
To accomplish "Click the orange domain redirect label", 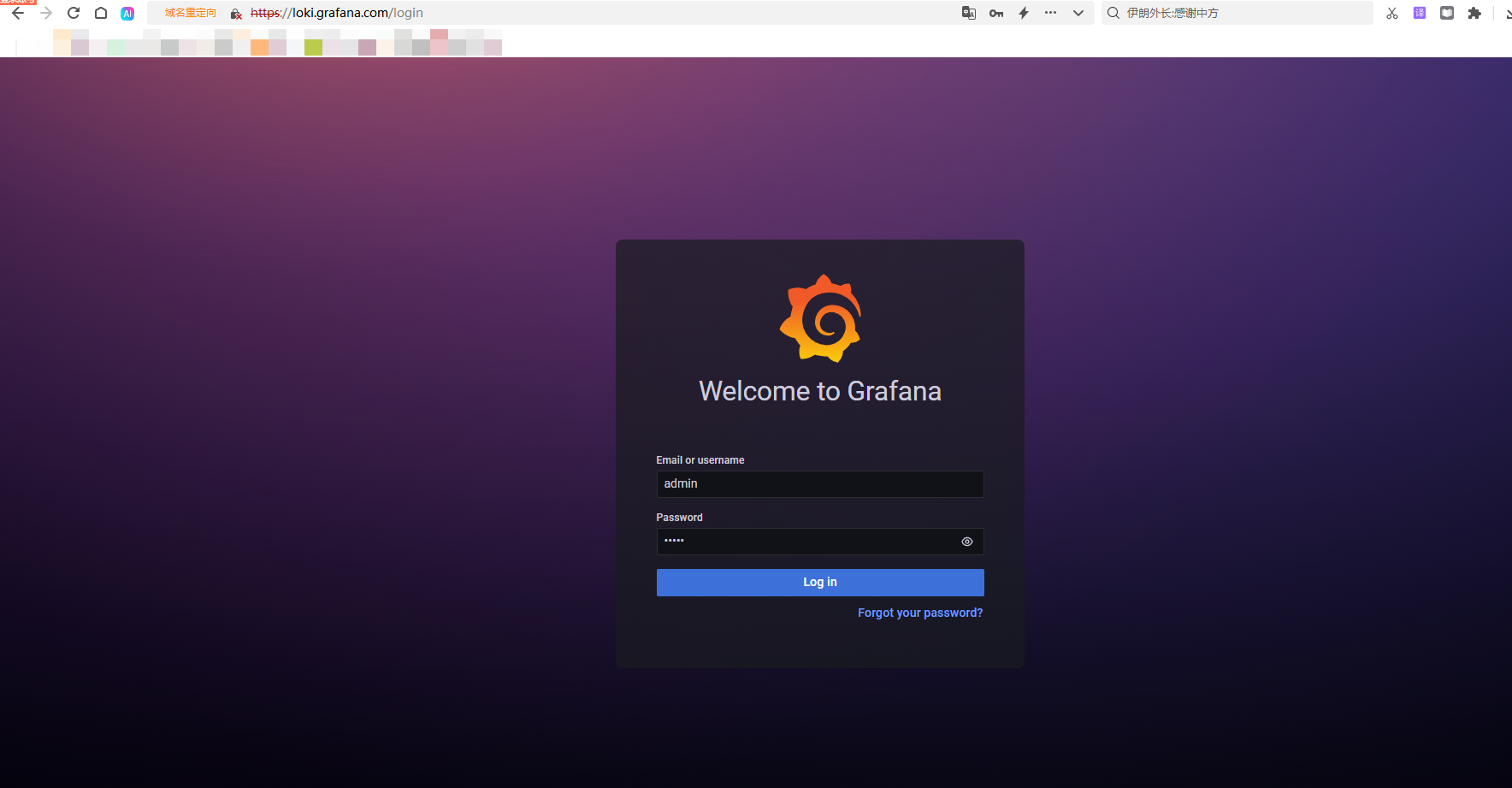I will (x=191, y=13).
